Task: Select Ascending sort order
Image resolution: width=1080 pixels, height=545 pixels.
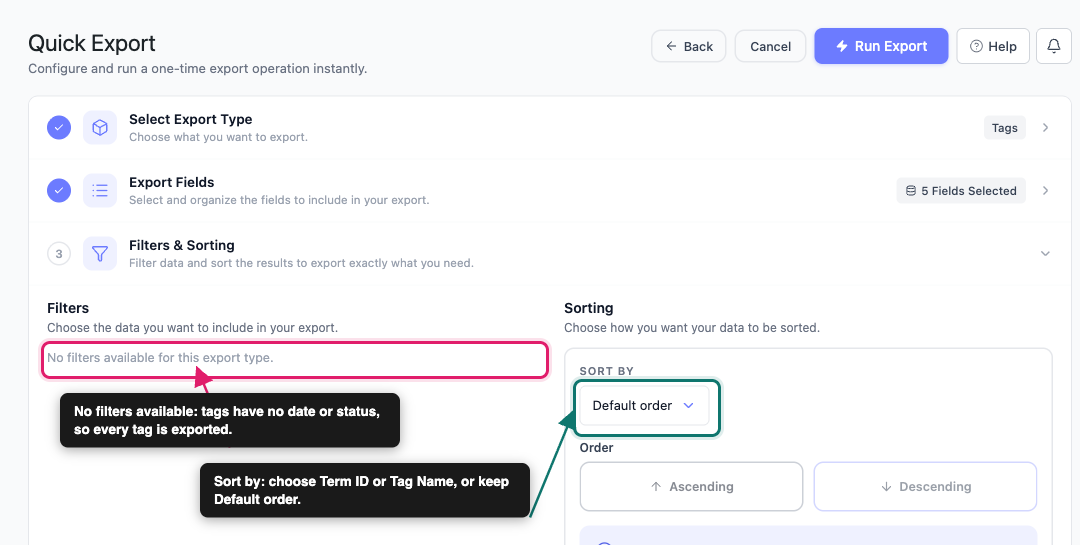Action: pos(692,486)
